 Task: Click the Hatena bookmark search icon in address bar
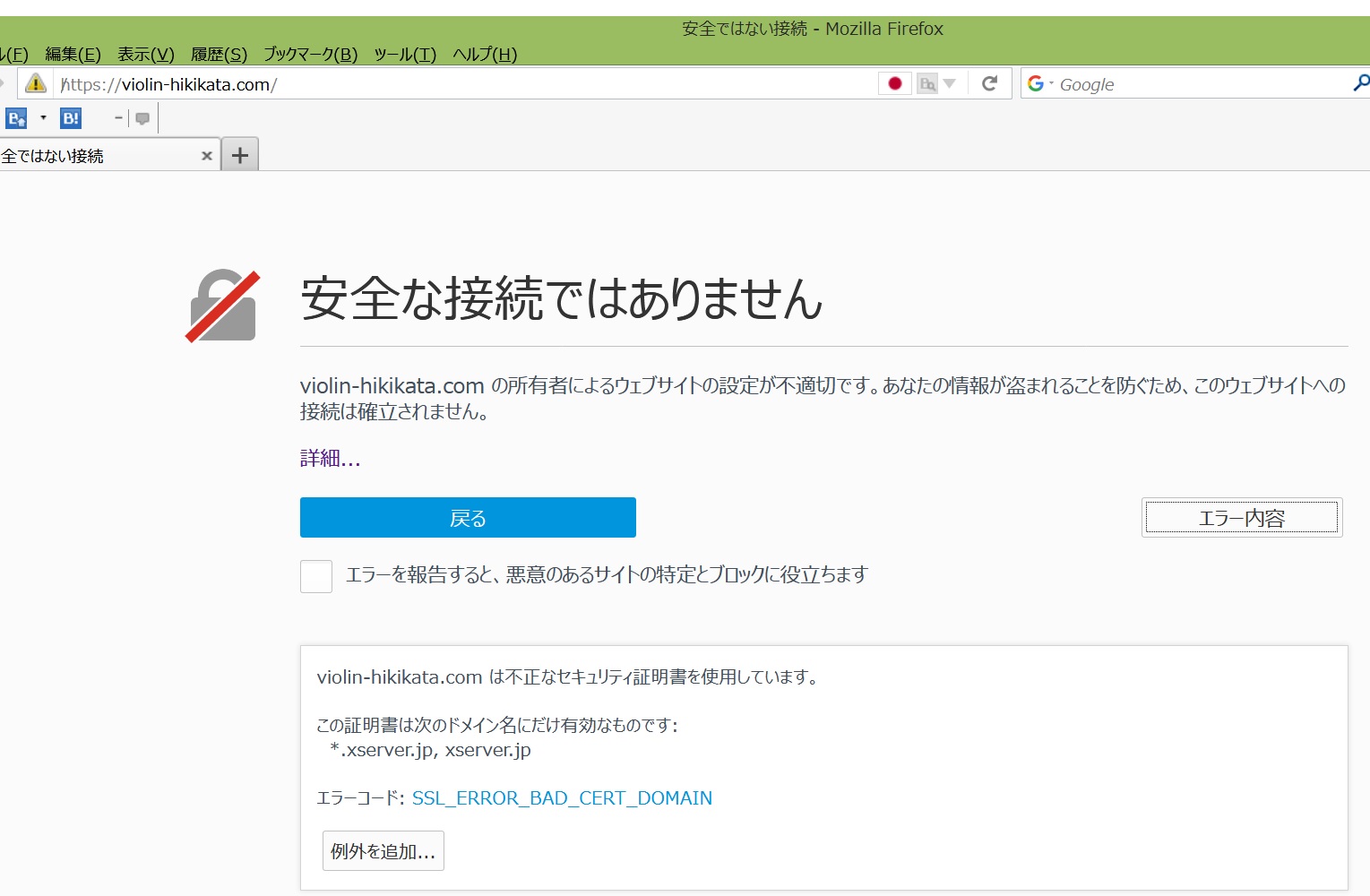[x=927, y=84]
